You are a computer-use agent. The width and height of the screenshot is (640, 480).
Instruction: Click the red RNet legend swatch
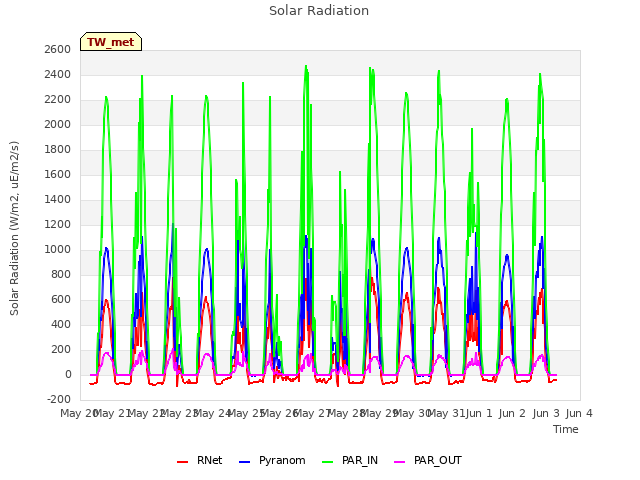pos(182,462)
